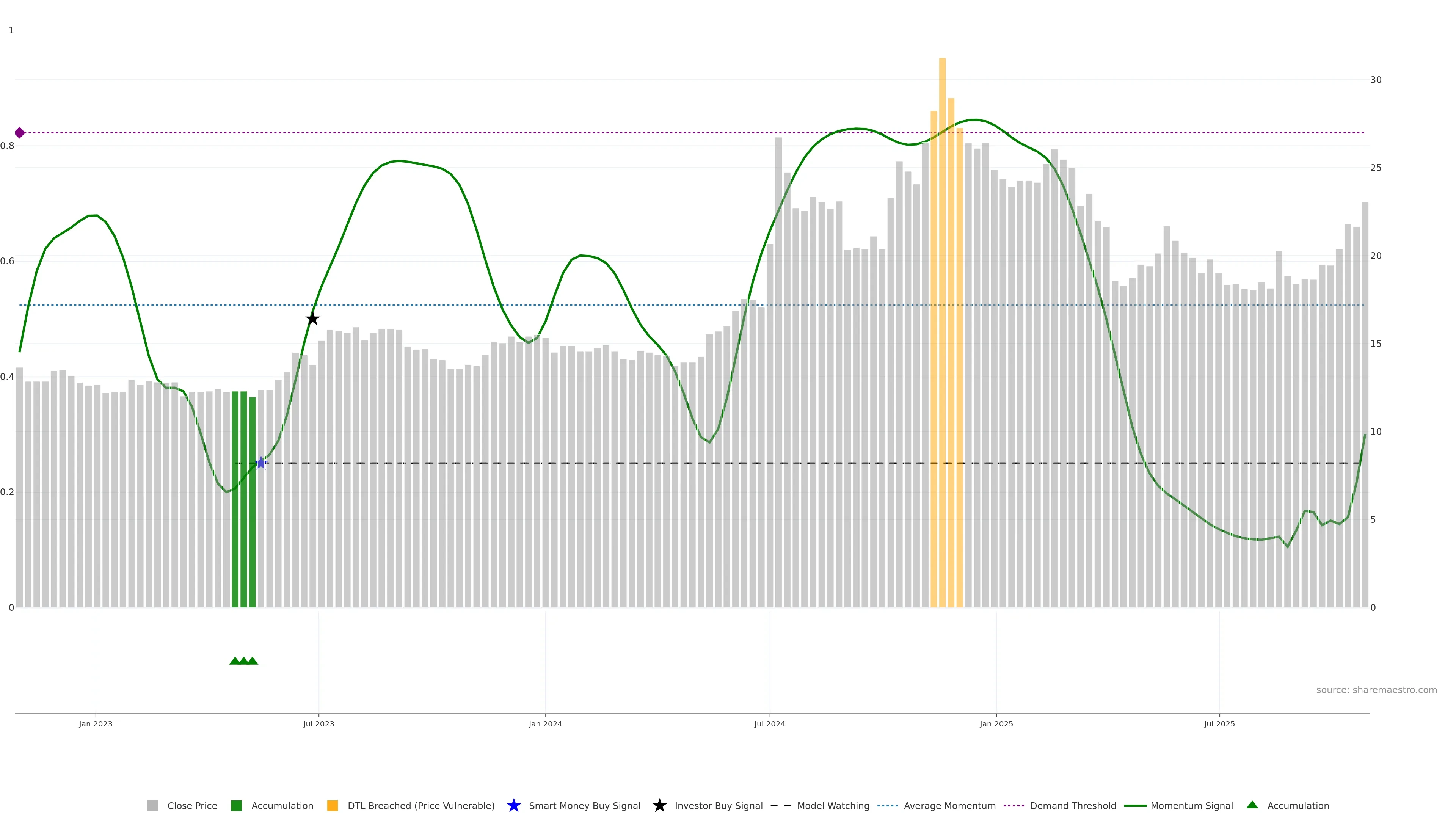The width and height of the screenshot is (1456, 819).
Task: Click the Jan 2025 axis label
Action: click(996, 723)
